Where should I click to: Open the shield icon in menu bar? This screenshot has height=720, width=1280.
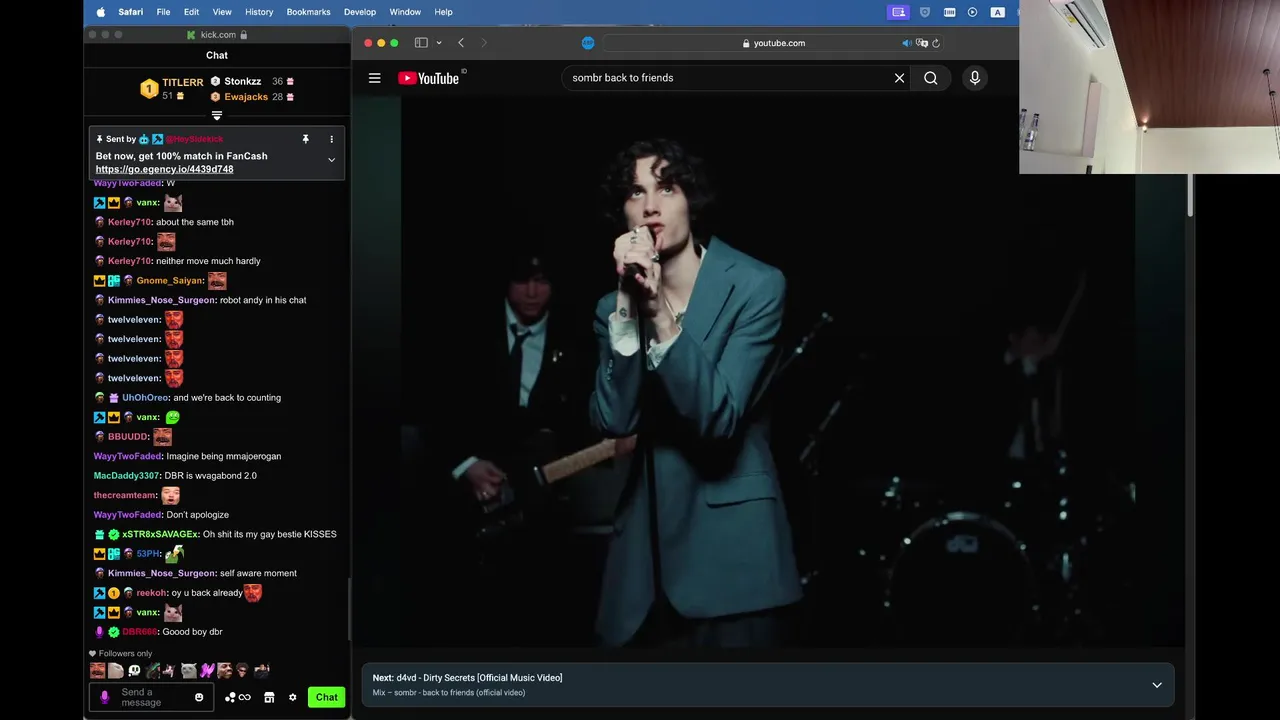pos(925,12)
